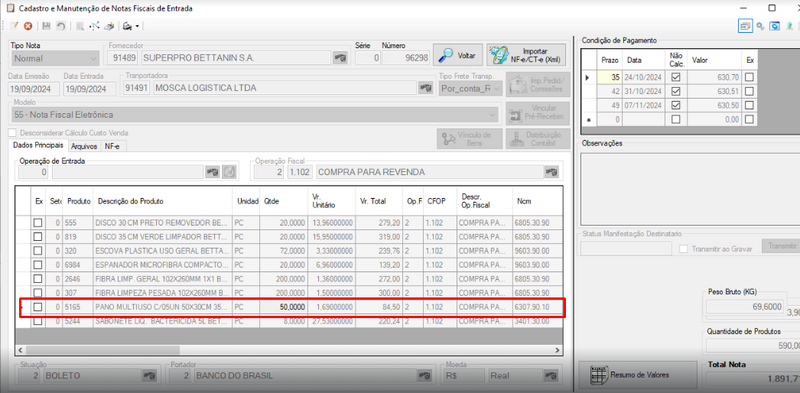Select row SABONETE LIQ. BACTERICIDA 5L
The height and width of the screenshot is (393, 800).
click(x=290, y=322)
